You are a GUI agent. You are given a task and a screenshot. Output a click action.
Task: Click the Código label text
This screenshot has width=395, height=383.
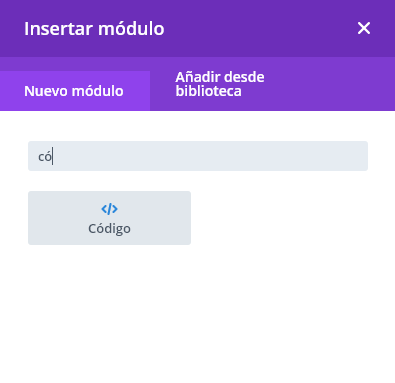pyautogui.click(x=109, y=229)
